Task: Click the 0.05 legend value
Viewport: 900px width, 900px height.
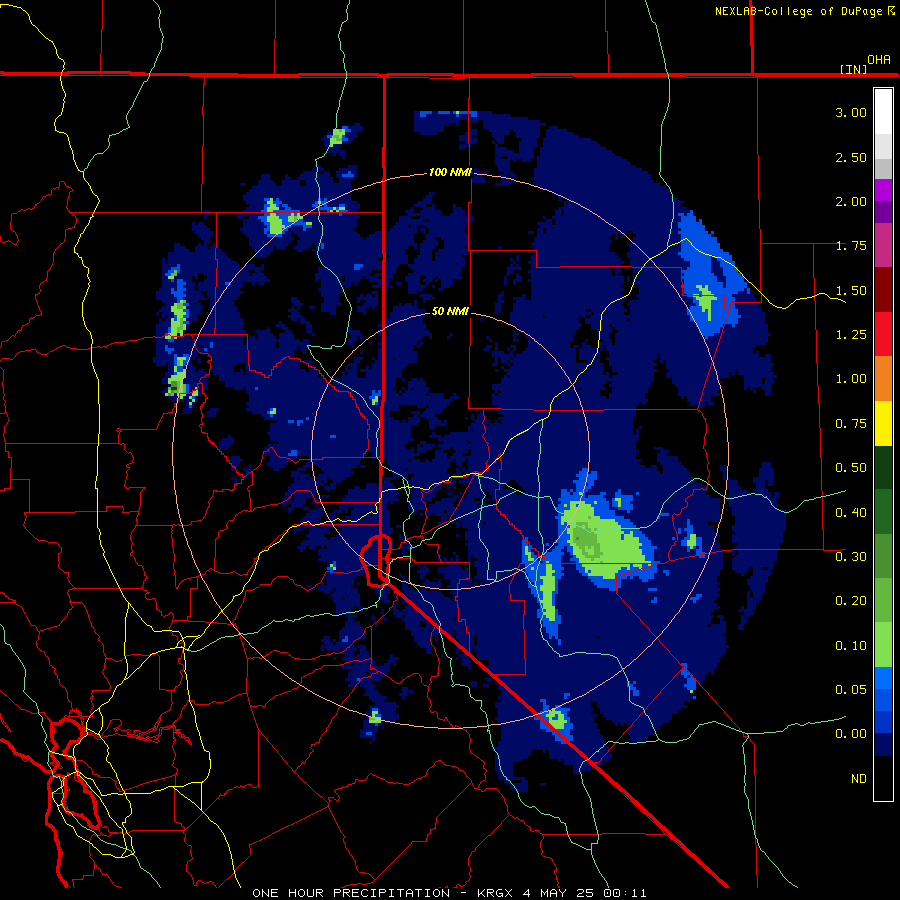Action: (x=851, y=690)
